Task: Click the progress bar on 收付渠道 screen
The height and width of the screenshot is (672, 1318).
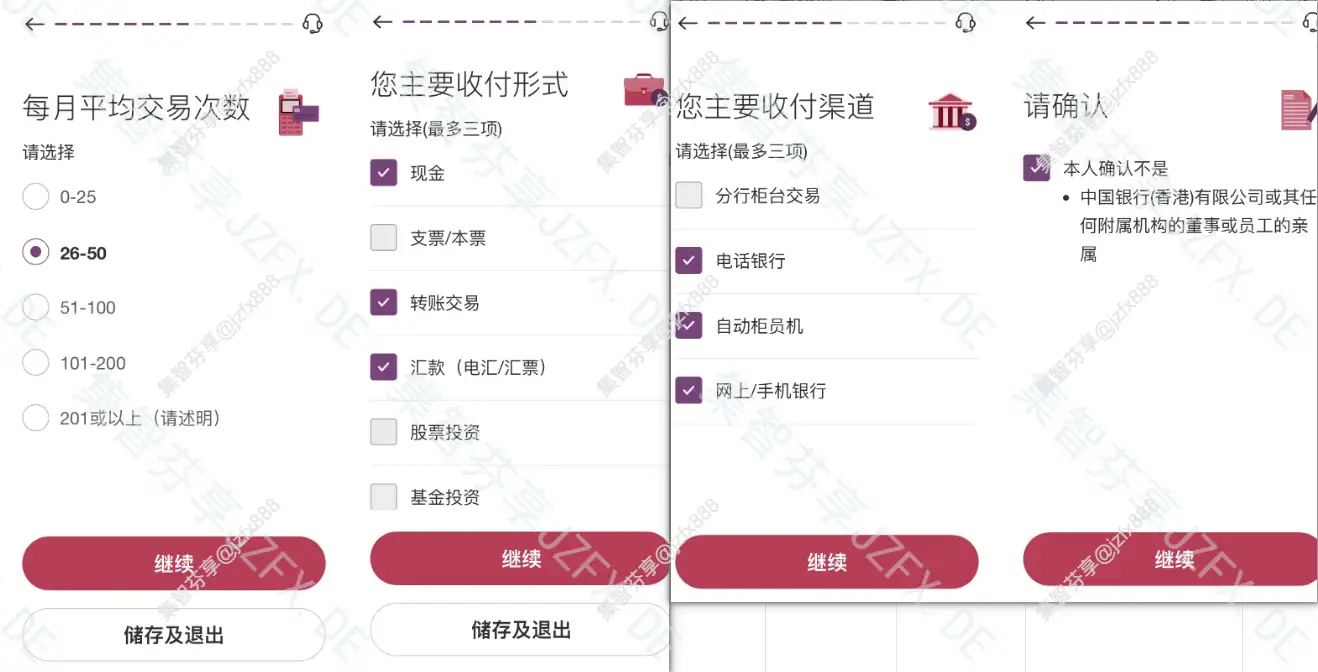Action: [x=825, y=22]
